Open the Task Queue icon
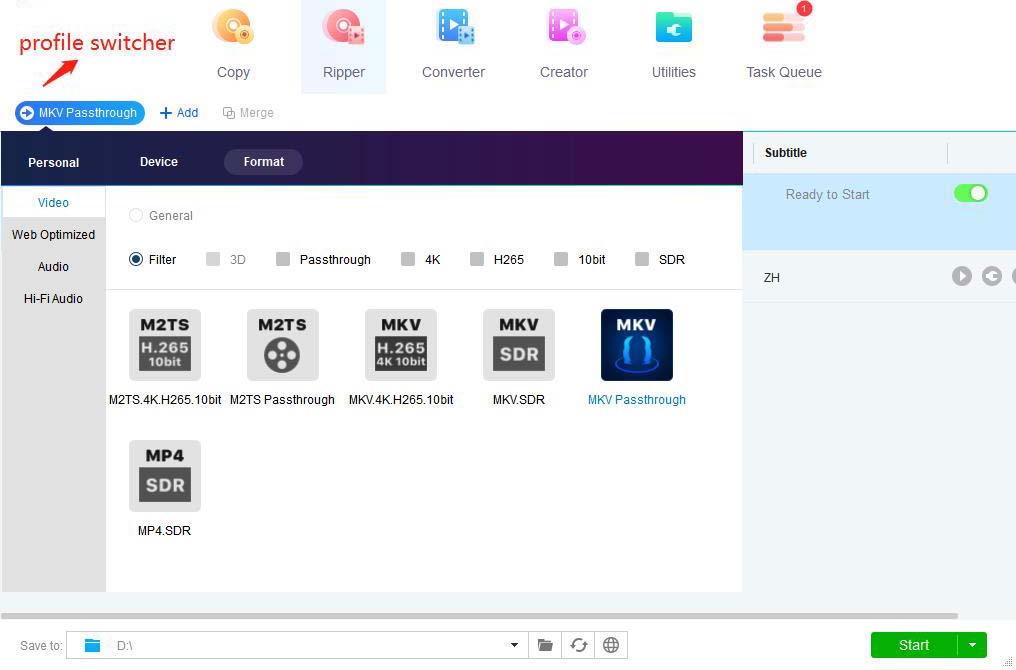The width and height of the screenshot is (1016, 670). [x=784, y=28]
